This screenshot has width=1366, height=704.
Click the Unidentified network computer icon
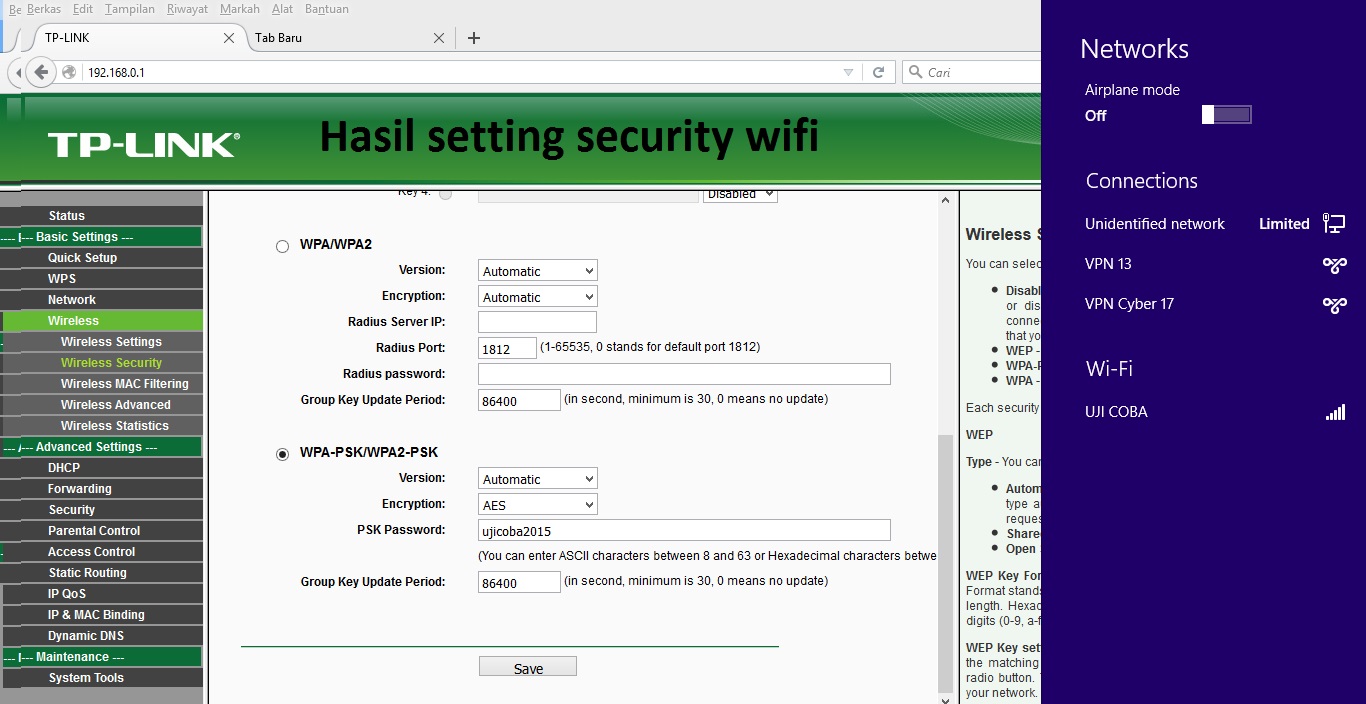[1334, 223]
